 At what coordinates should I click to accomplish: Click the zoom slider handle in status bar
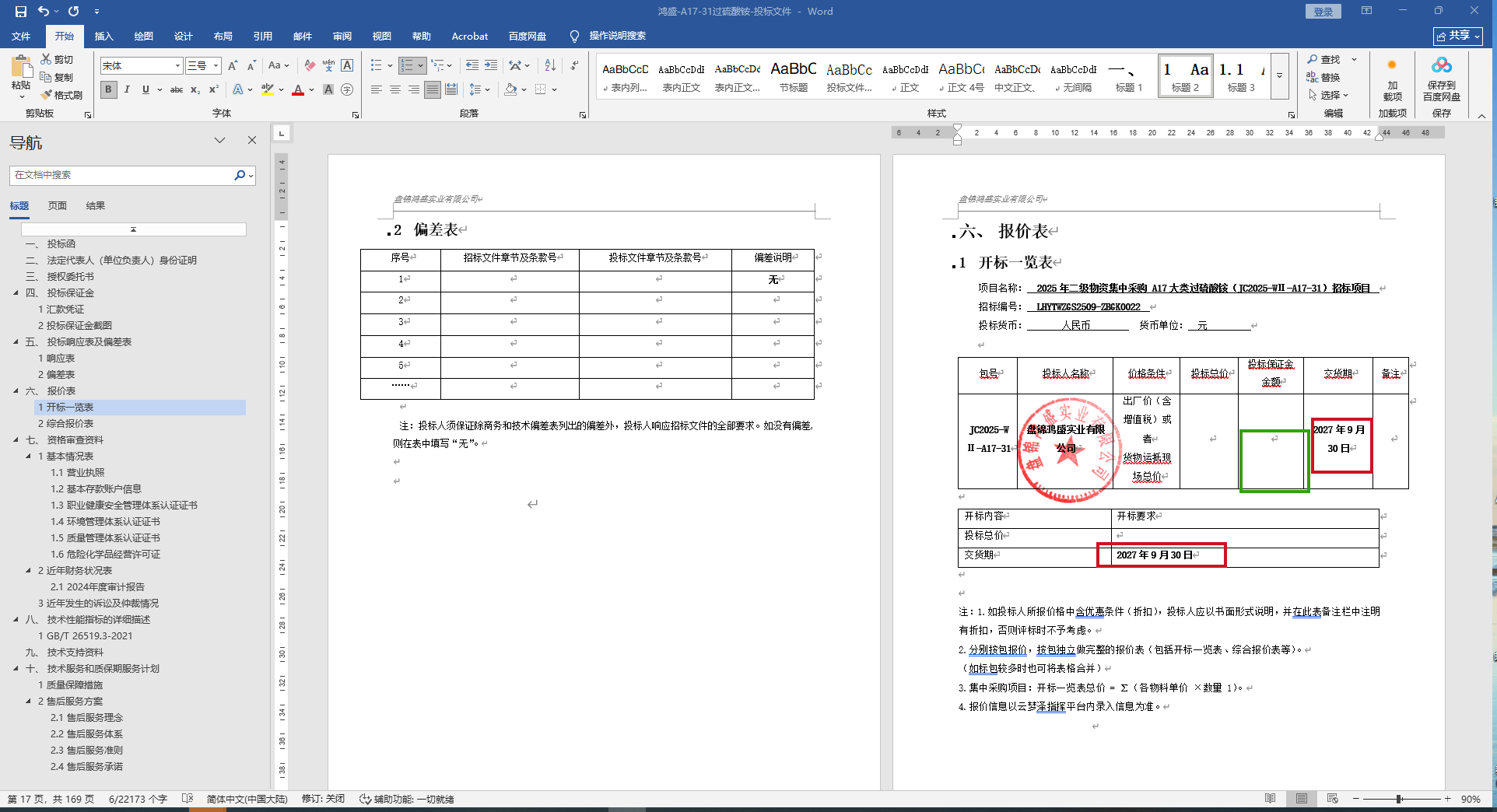[1399, 799]
